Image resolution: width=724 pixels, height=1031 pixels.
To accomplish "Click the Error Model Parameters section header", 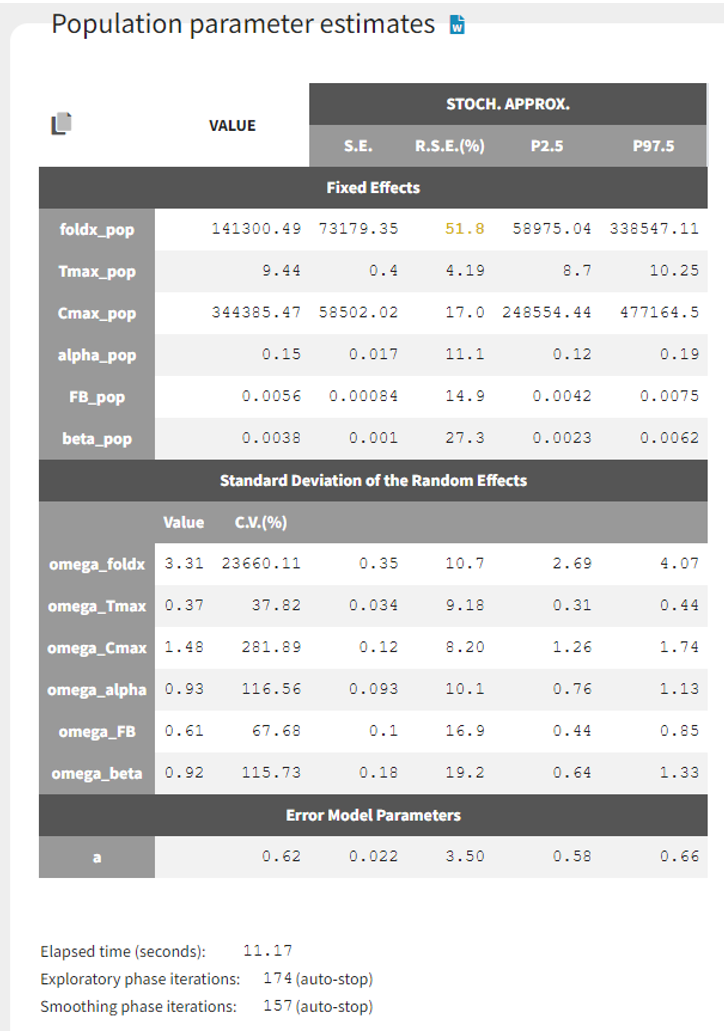I will [x=373, y=815].
